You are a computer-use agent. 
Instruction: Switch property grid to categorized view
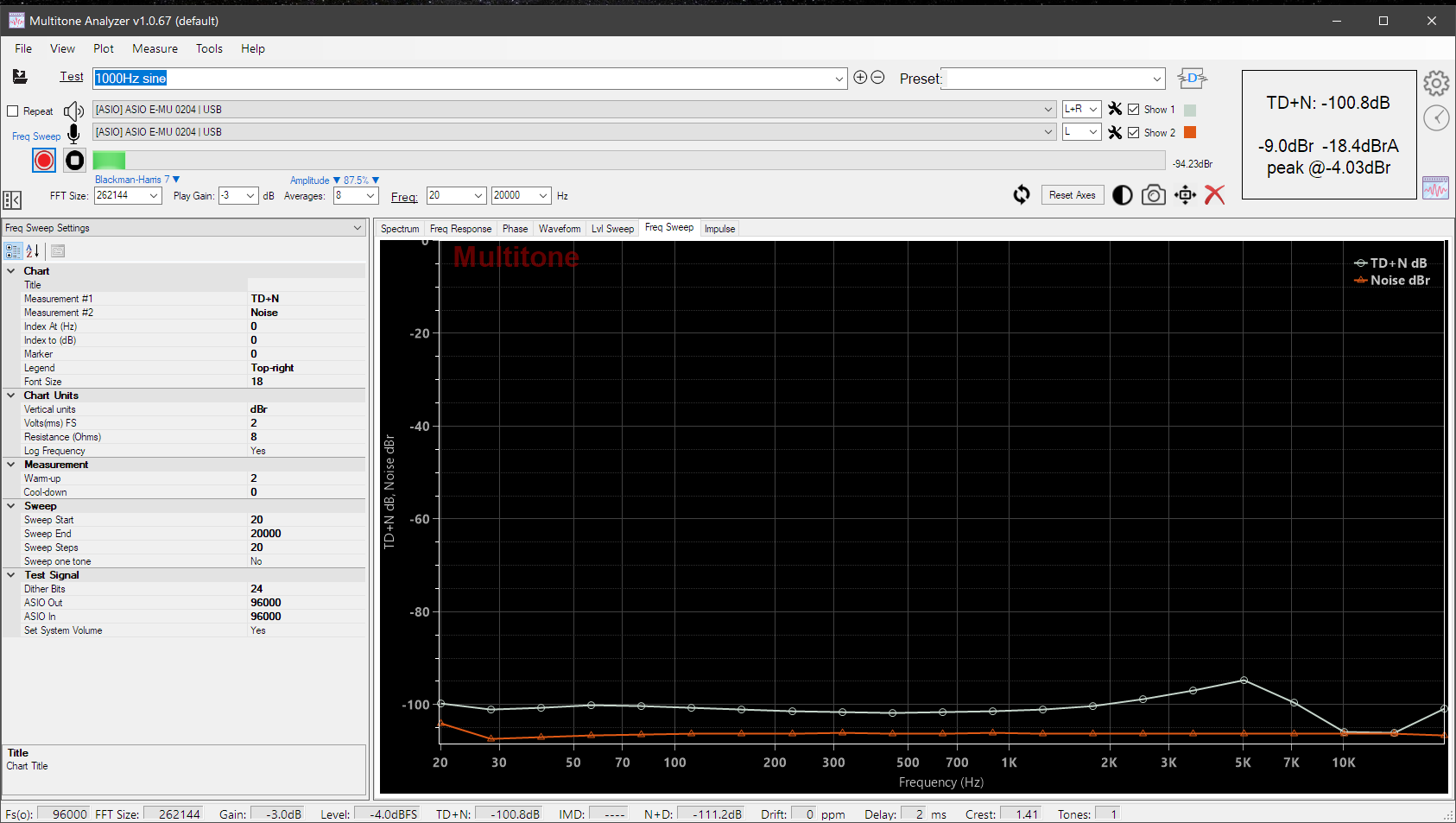point(13,251)
